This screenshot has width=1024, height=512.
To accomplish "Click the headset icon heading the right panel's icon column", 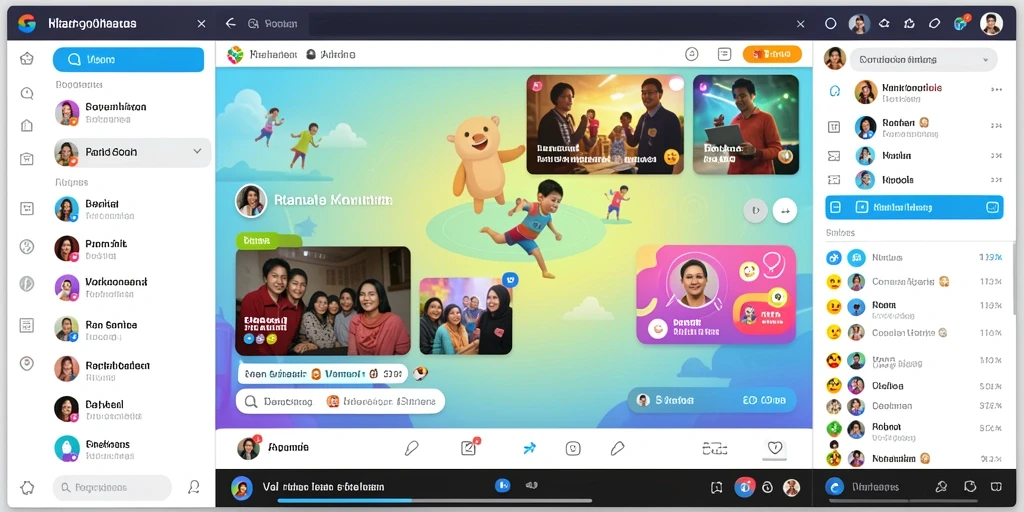I will pyautogui.click(x=834, y=91).
